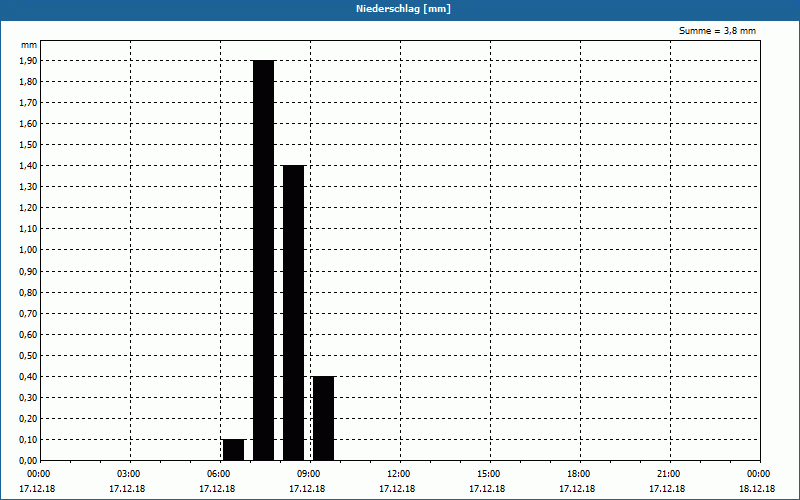The width and height of the screenshot is (800, 500).
Task: Select the Summe = 3,8 mm label
Action: (x=717, y=31)
